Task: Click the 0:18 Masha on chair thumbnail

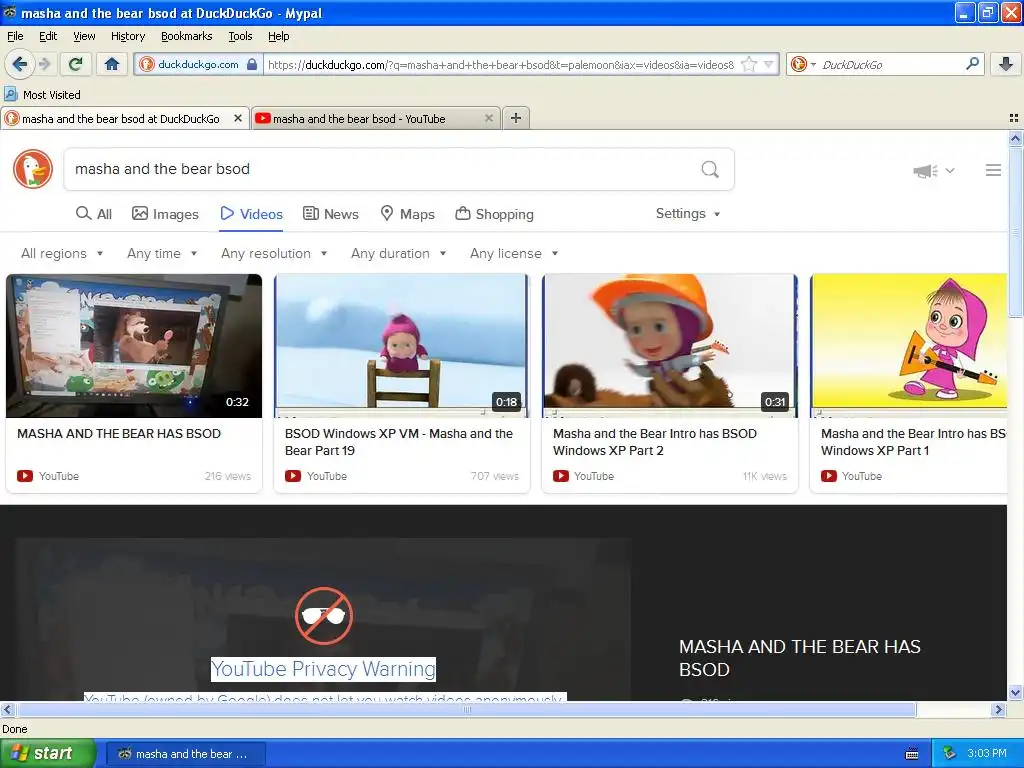Action: pyautogui.click(x=402, y=345)
